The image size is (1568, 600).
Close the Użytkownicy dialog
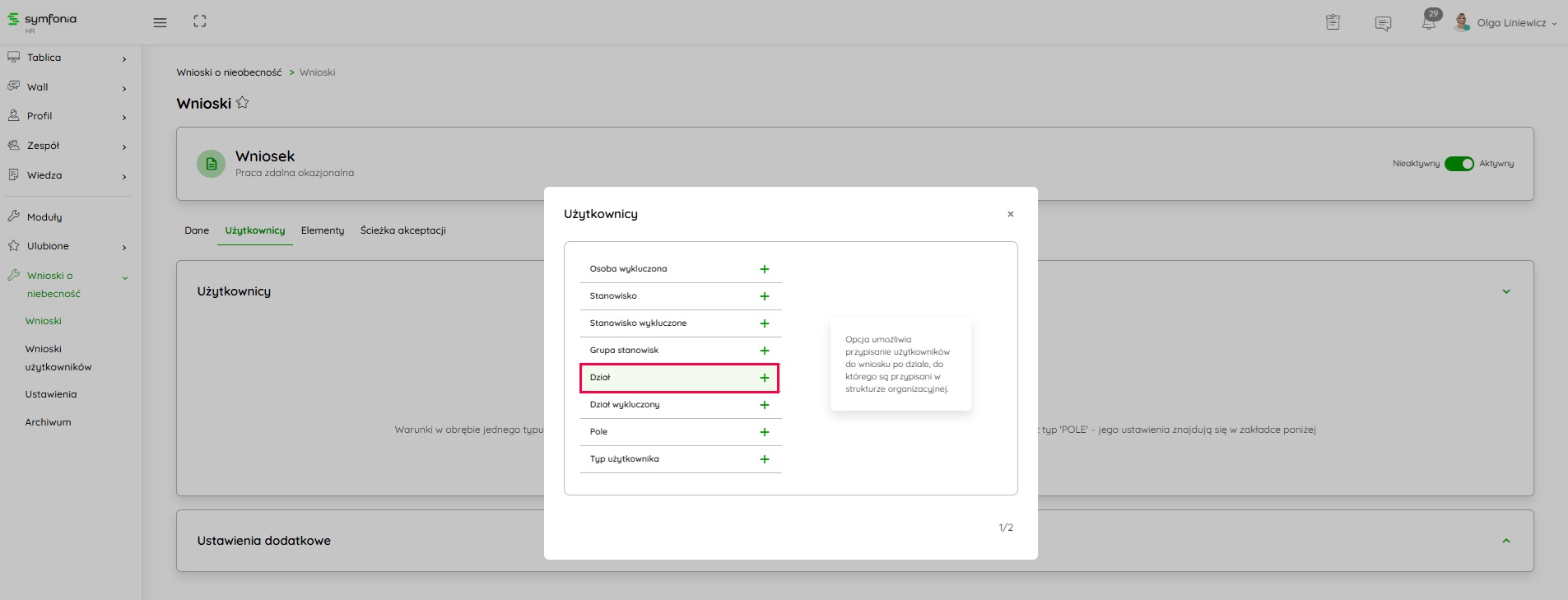click(x=1010, y=214)
